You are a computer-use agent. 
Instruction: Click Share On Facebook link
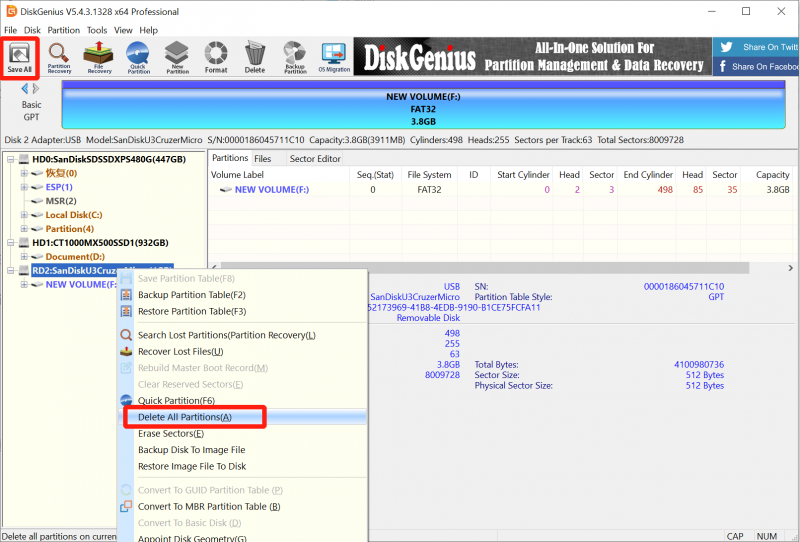(764, 66)
